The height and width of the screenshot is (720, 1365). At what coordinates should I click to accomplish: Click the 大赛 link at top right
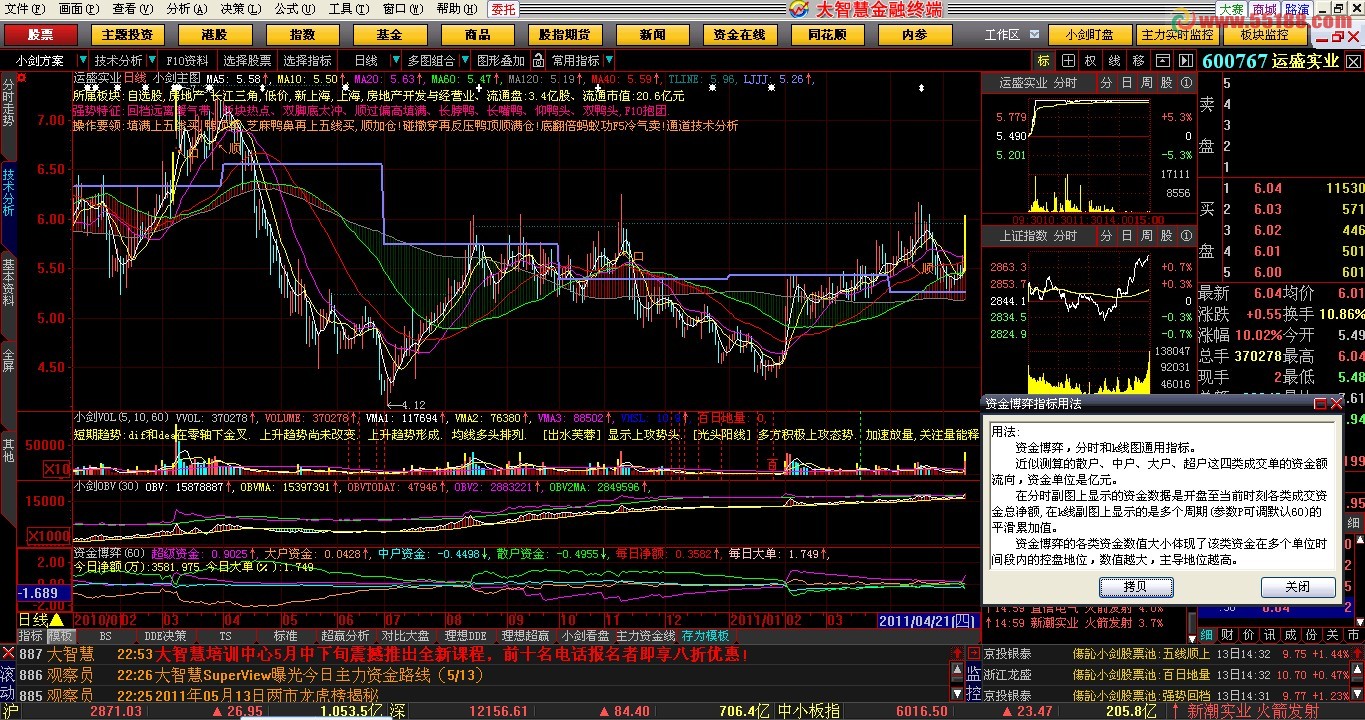point(1232,9)
